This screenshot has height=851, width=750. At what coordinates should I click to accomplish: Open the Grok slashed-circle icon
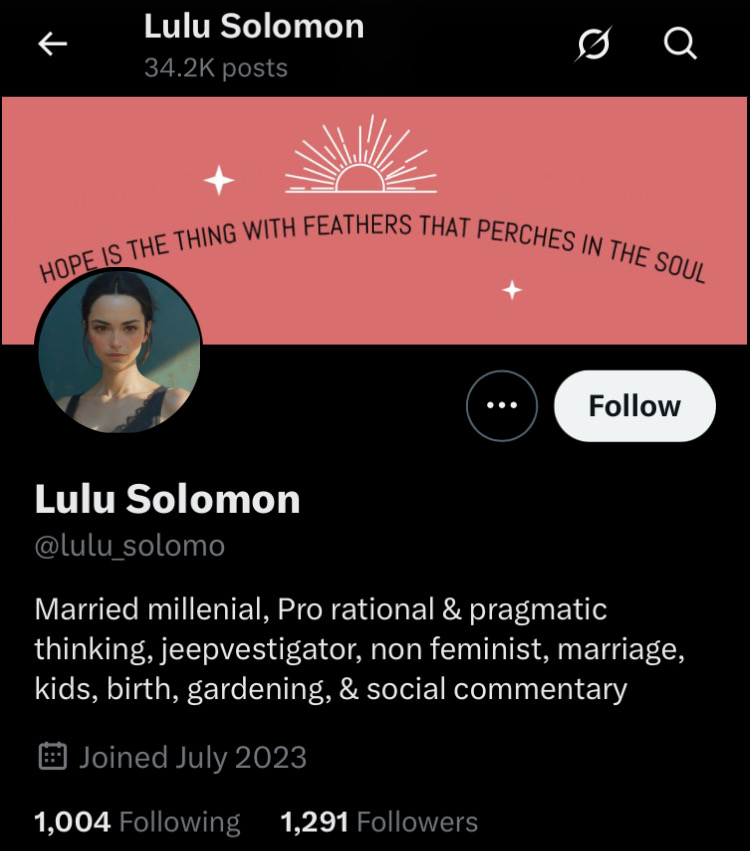click(x=594, y=43)
